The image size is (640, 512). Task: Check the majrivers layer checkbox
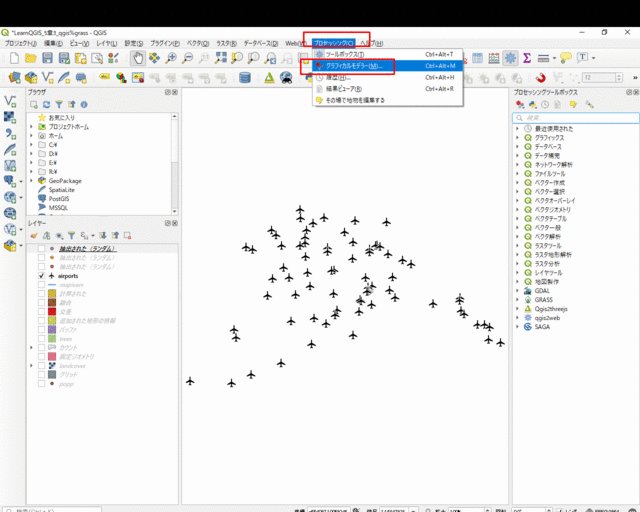41,285
